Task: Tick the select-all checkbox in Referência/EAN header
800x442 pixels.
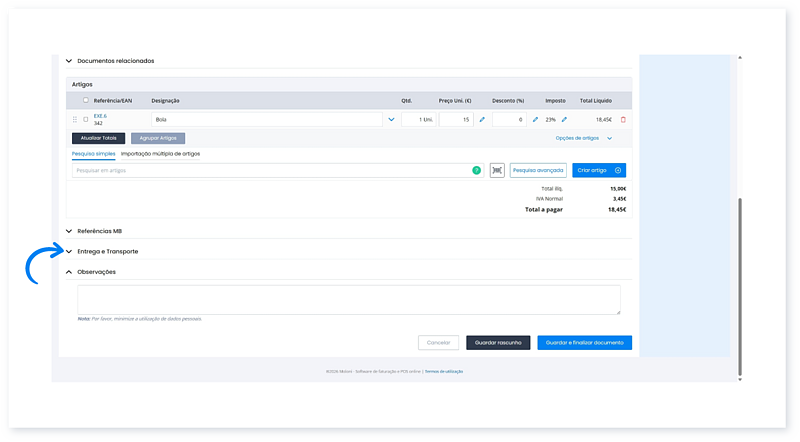Action: [x=86, y=100]
